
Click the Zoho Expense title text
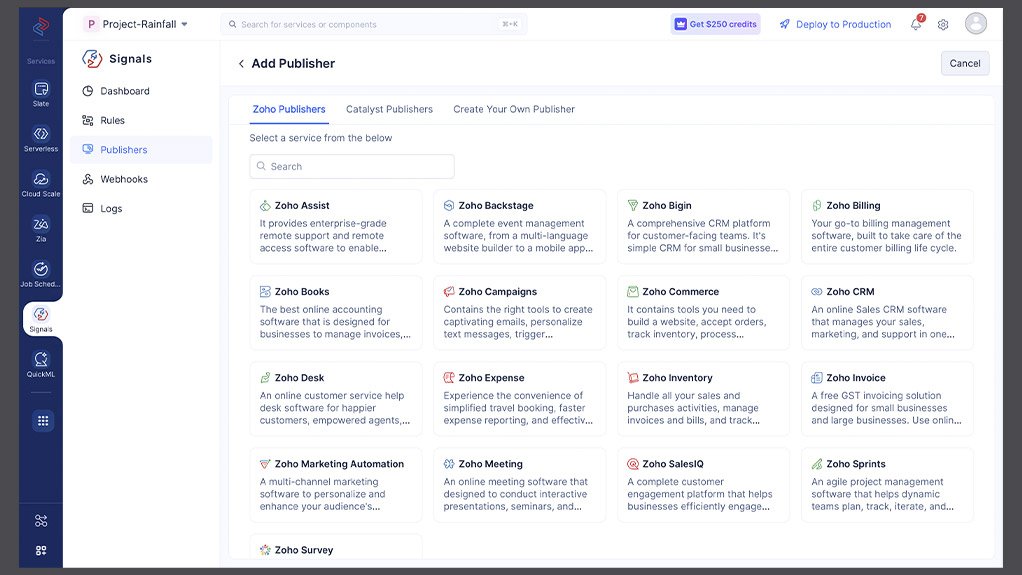click(491, 377)
